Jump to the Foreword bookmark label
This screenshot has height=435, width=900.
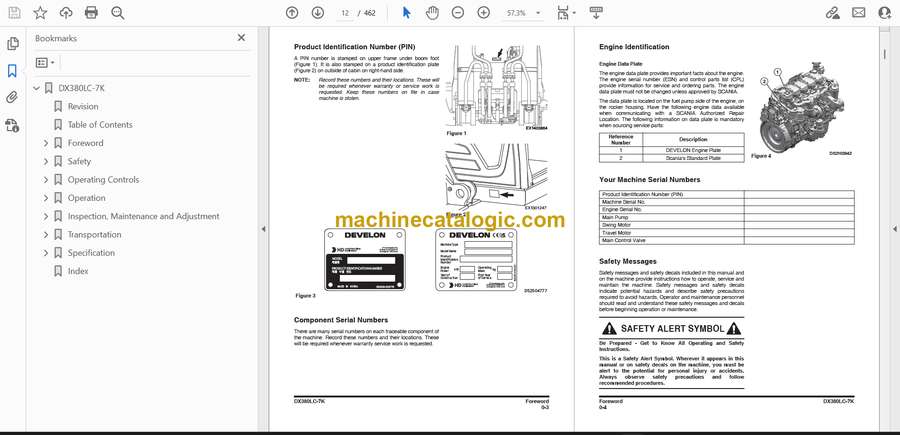(x=86, y=143)
